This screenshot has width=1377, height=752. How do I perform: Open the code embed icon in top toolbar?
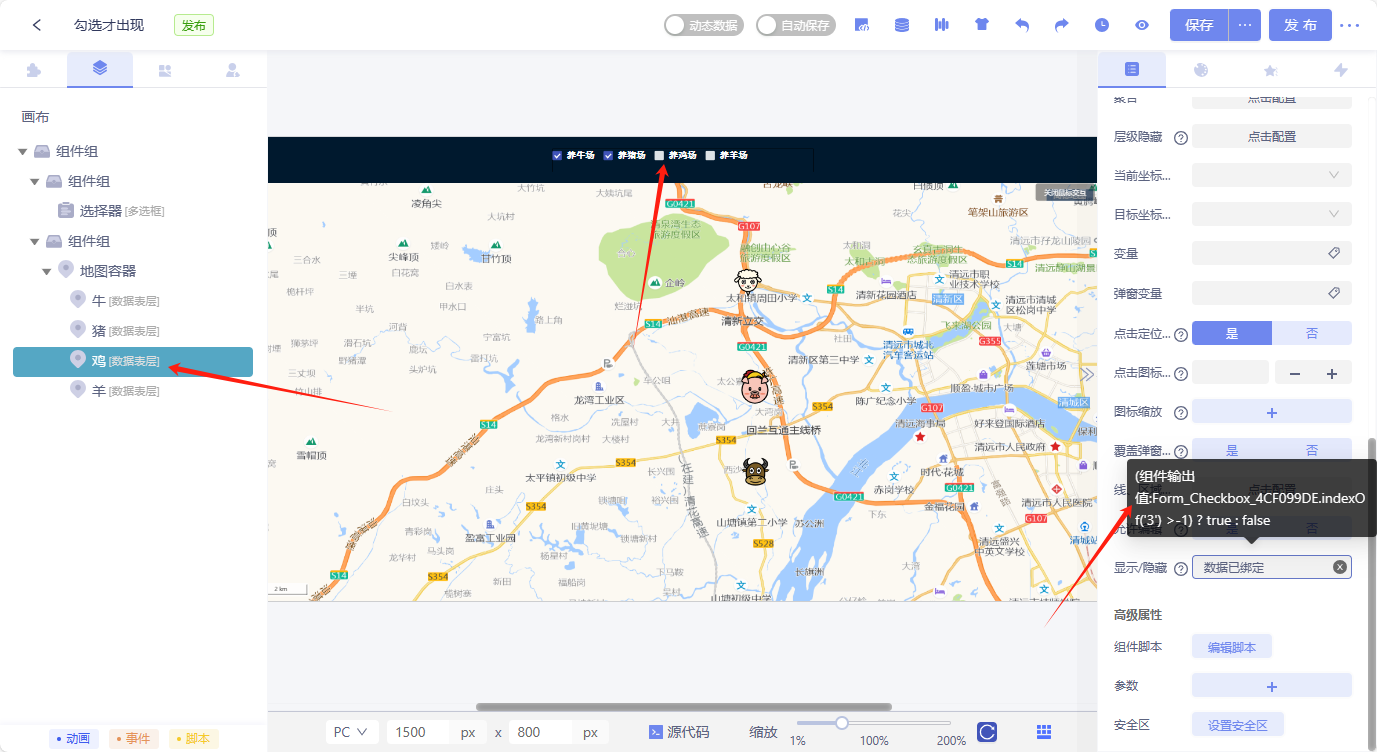(x=862, y=25)
